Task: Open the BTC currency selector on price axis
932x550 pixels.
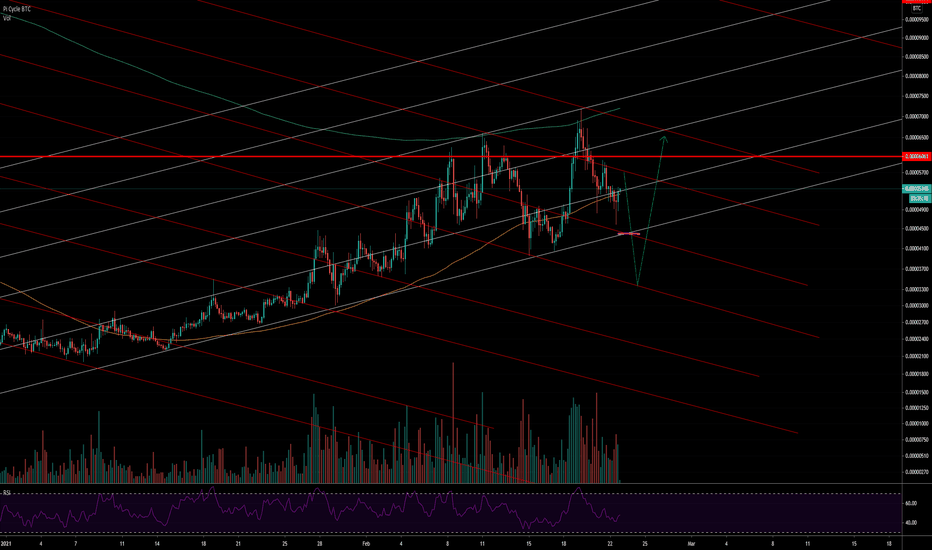Action: click(x=916, y=9)
